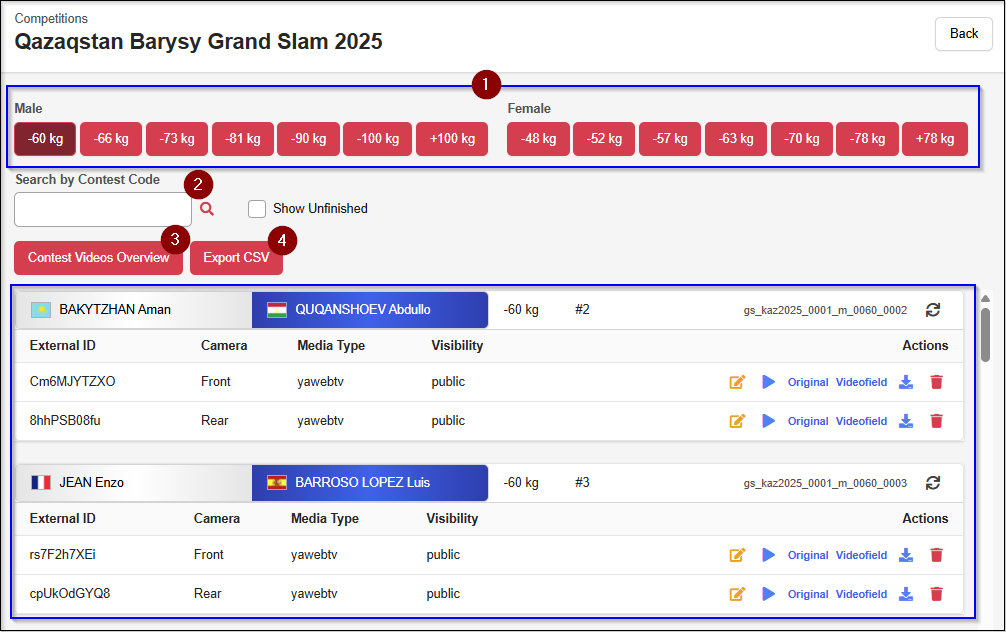The image size is (1006, 632).
Task: Delete video entry cpUkOdGYQ8
Action: pos(936,594)
